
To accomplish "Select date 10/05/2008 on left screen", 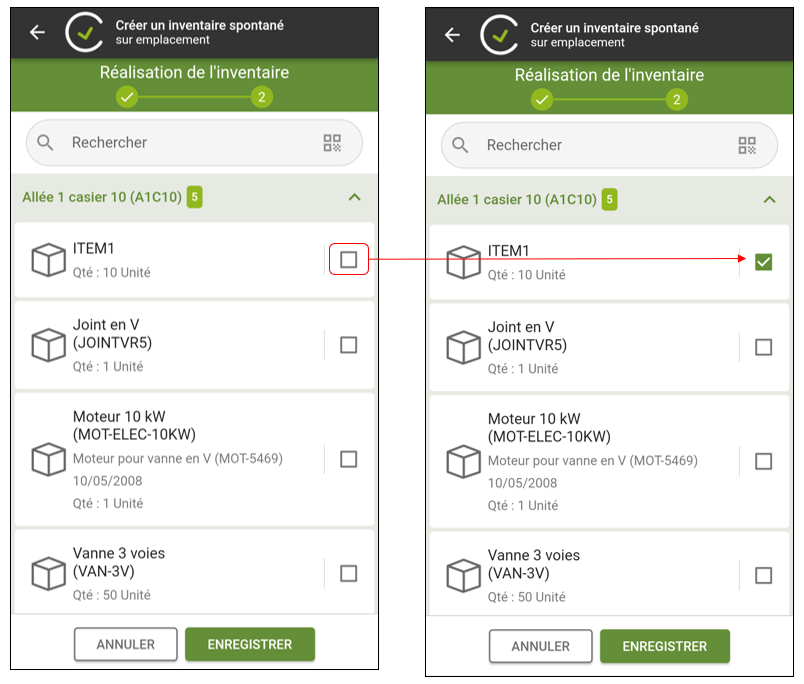I will coord(108,480).
